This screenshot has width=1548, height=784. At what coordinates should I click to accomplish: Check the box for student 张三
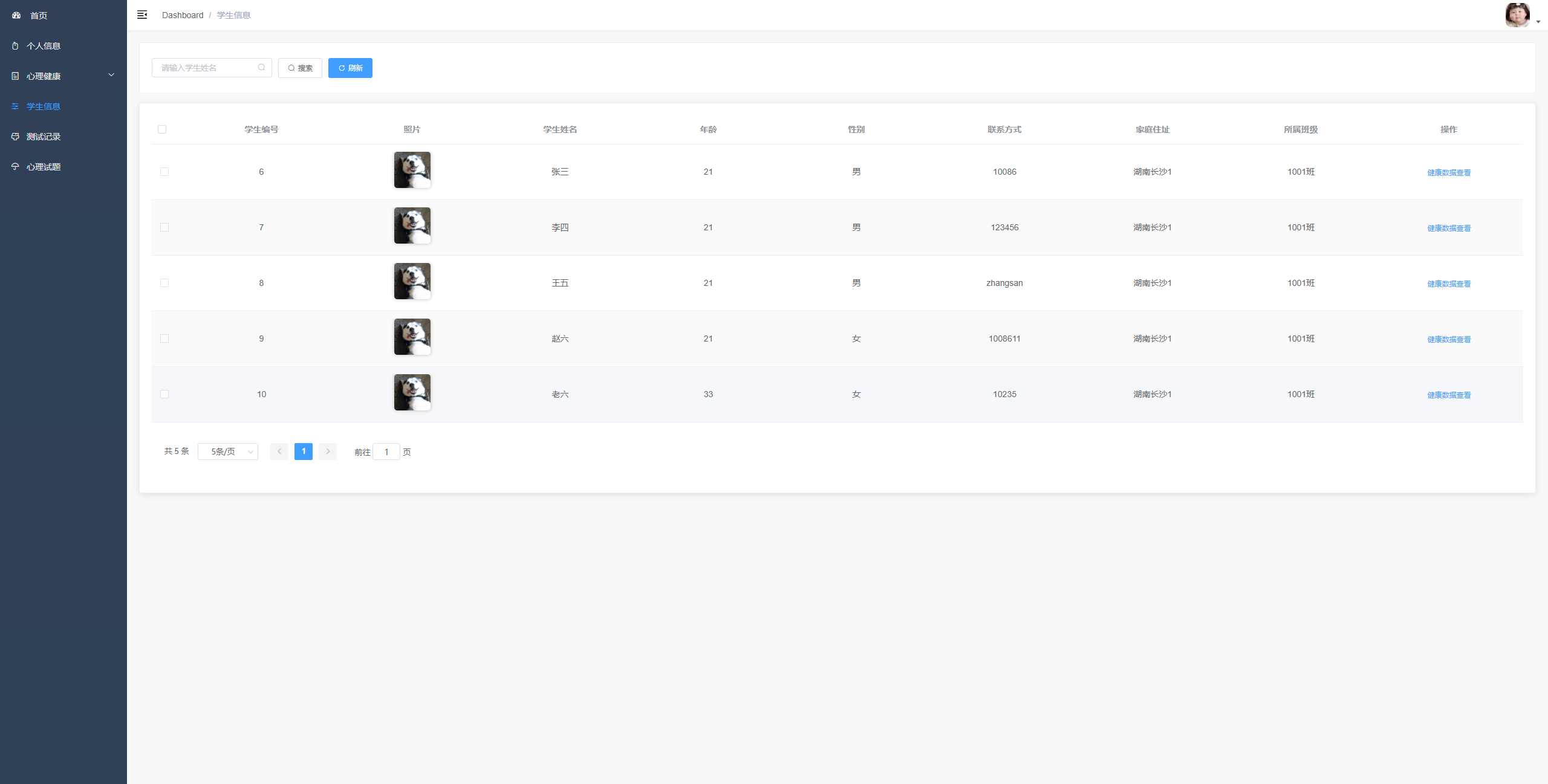(x=164, y=172)
